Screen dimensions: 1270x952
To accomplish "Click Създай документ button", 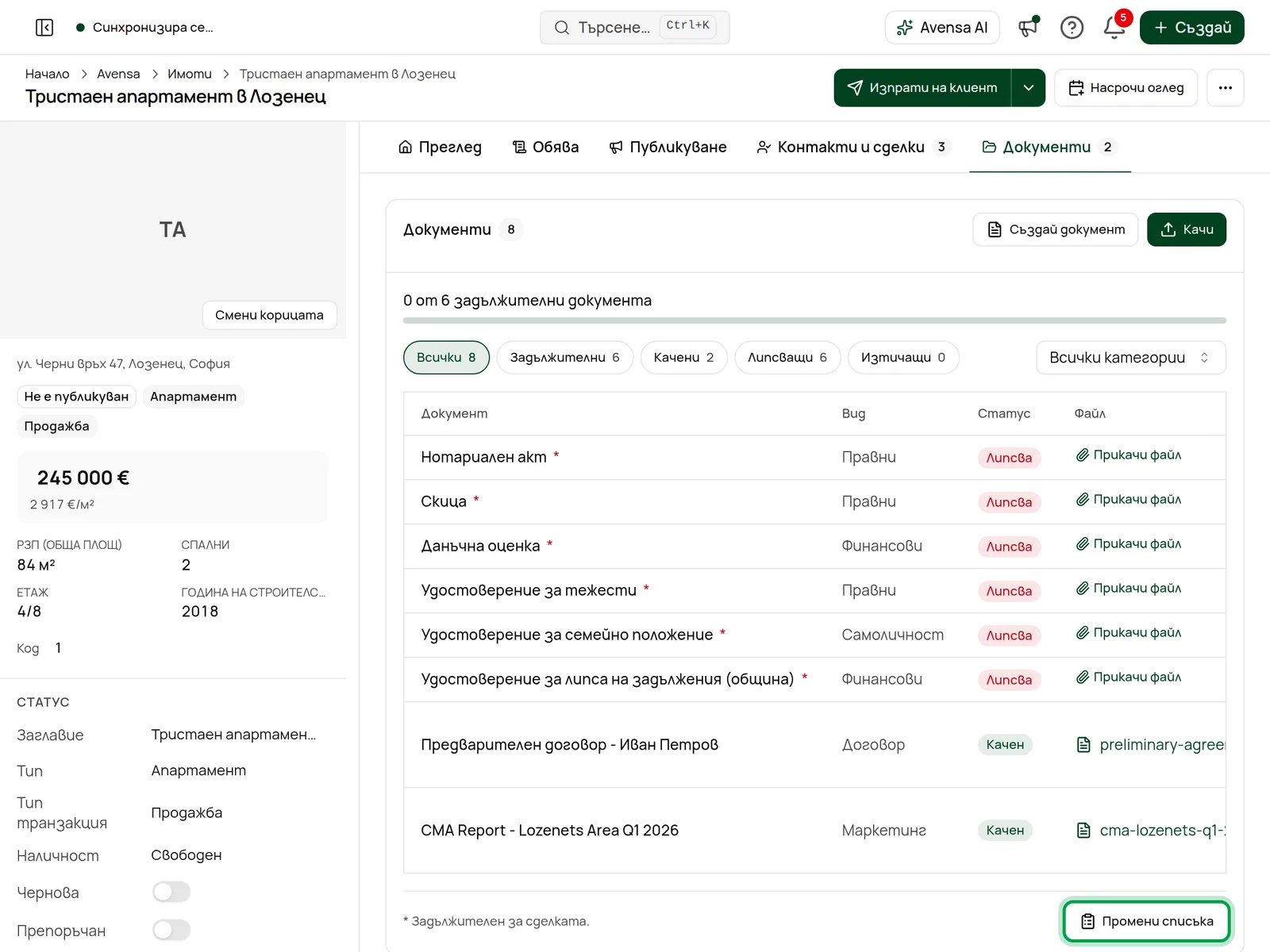I will [x=1056, y=229].
